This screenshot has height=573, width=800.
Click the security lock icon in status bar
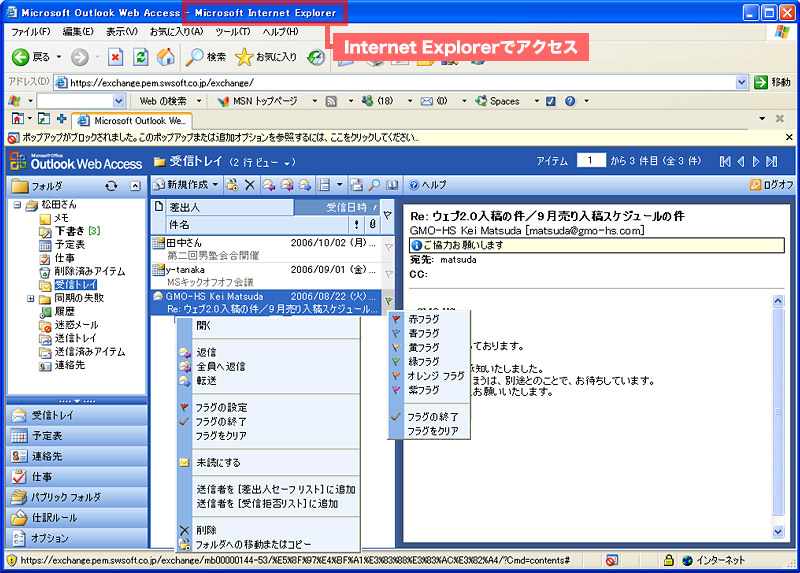pos(668,560)
